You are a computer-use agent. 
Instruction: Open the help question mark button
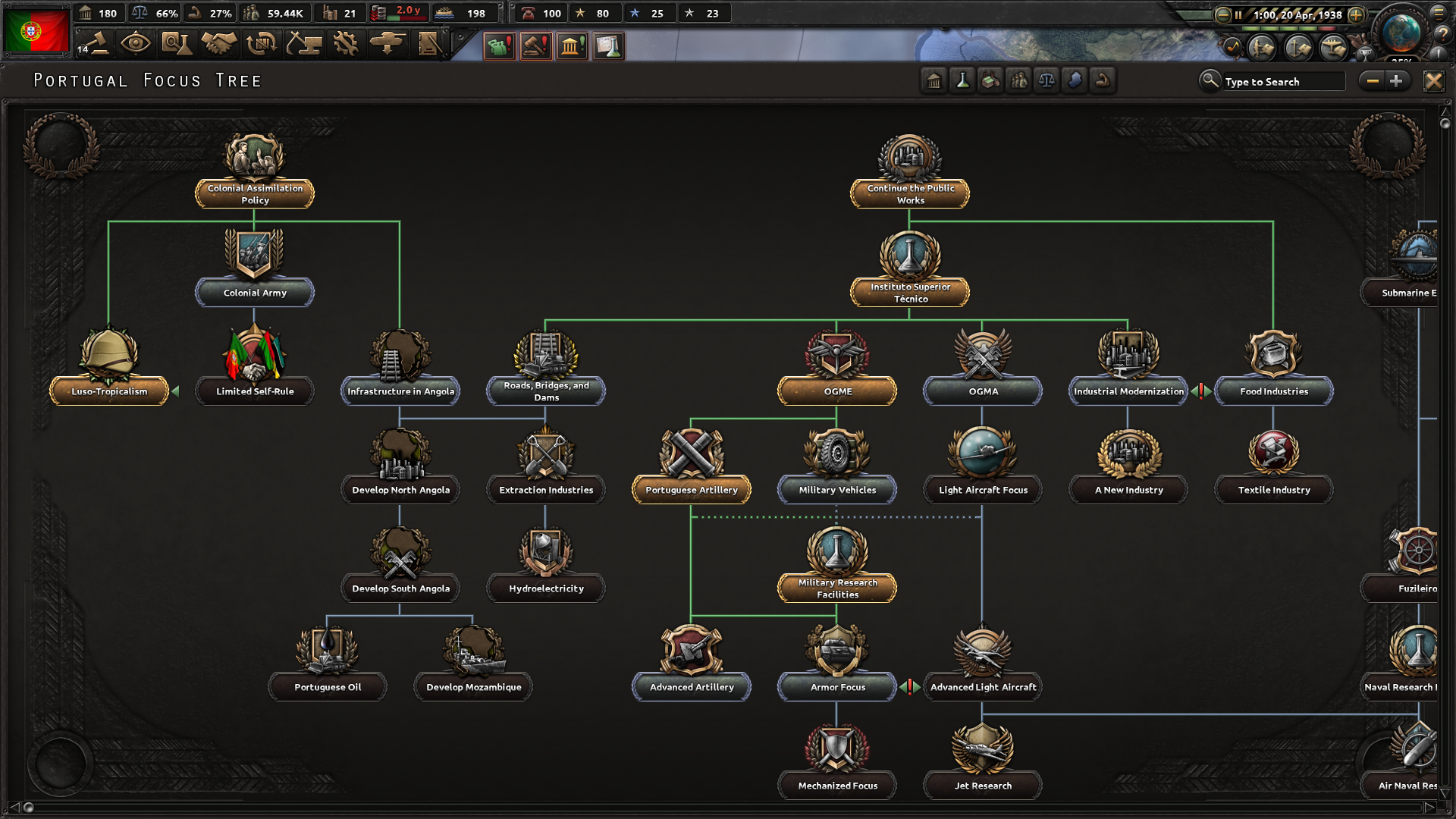coord(1442,33)
